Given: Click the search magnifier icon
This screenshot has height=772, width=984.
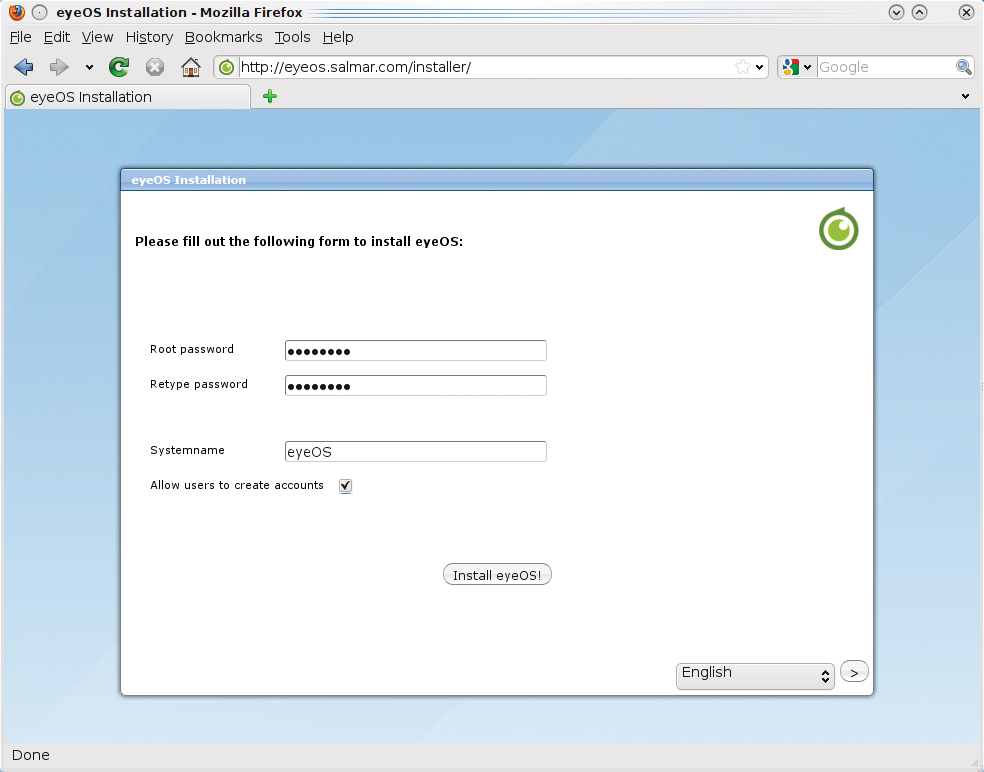Looking at the screenshot, I should (x=963, y=67).
